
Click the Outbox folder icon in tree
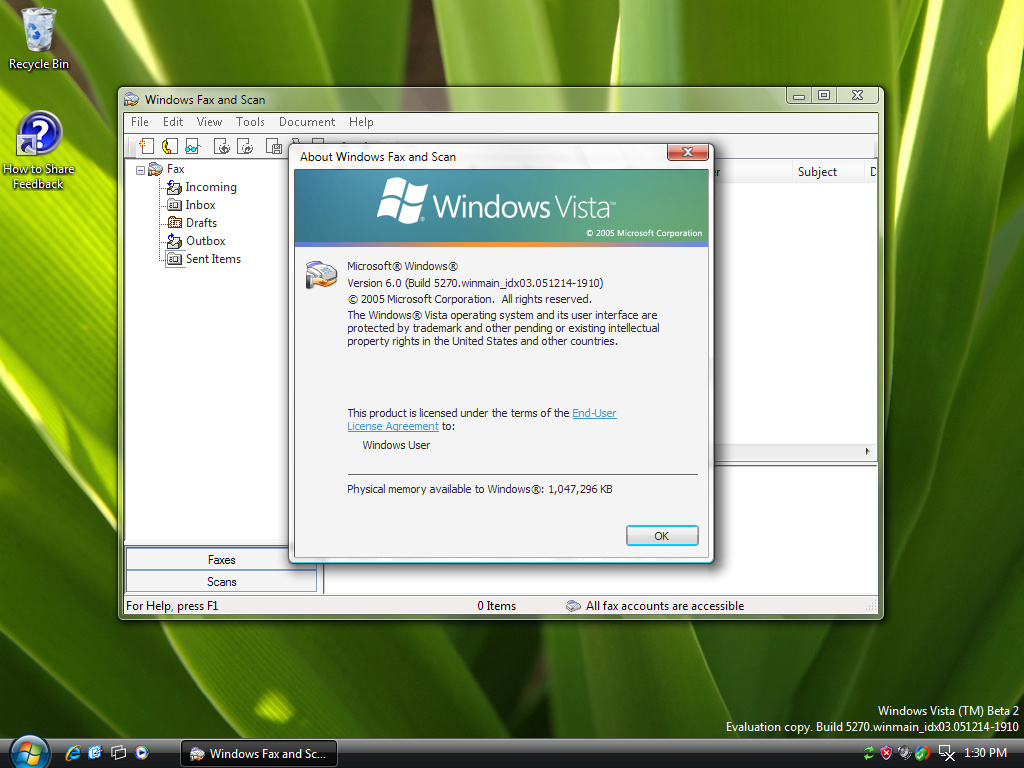174,241
